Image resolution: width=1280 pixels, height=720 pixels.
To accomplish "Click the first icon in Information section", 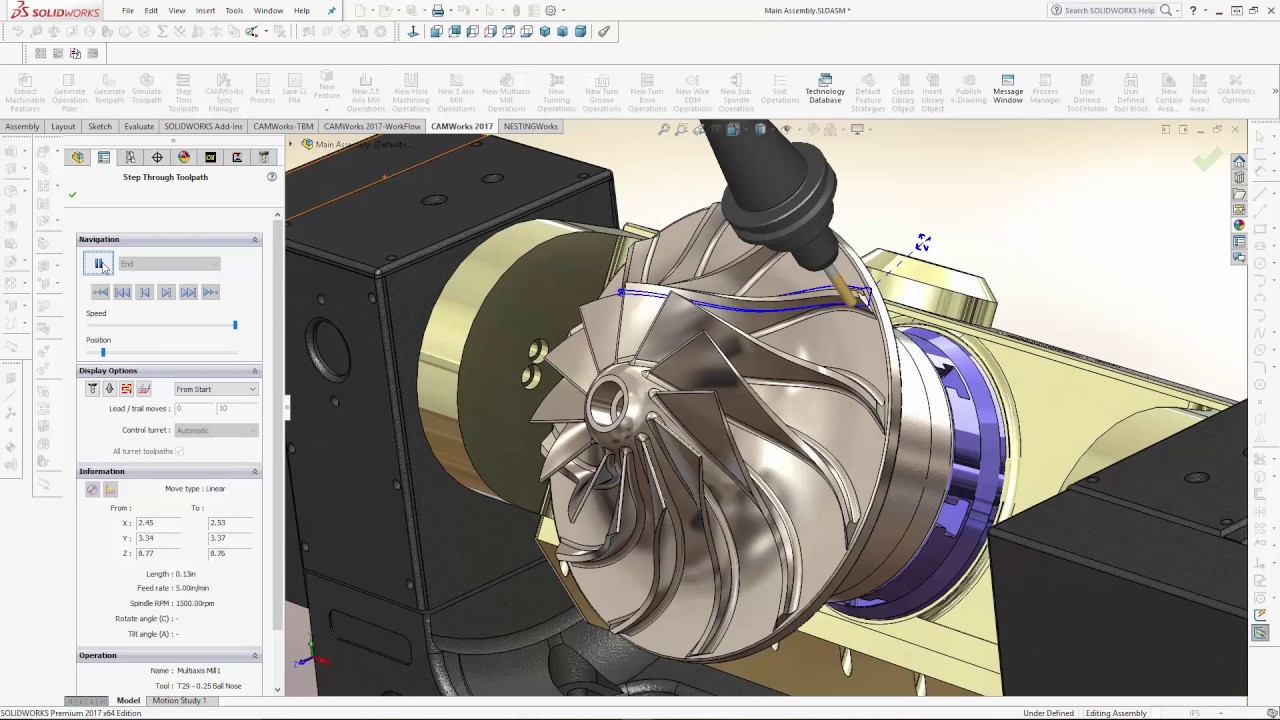I will (x=93, y=489).
